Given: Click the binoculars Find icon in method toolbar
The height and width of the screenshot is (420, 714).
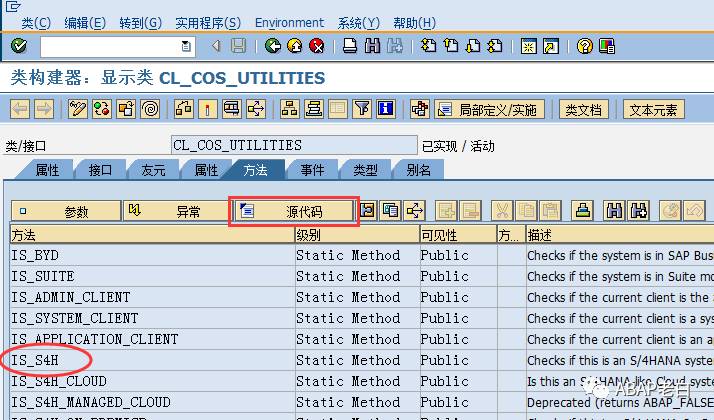Looking at the screenshot, I should [x=614, y=211].
